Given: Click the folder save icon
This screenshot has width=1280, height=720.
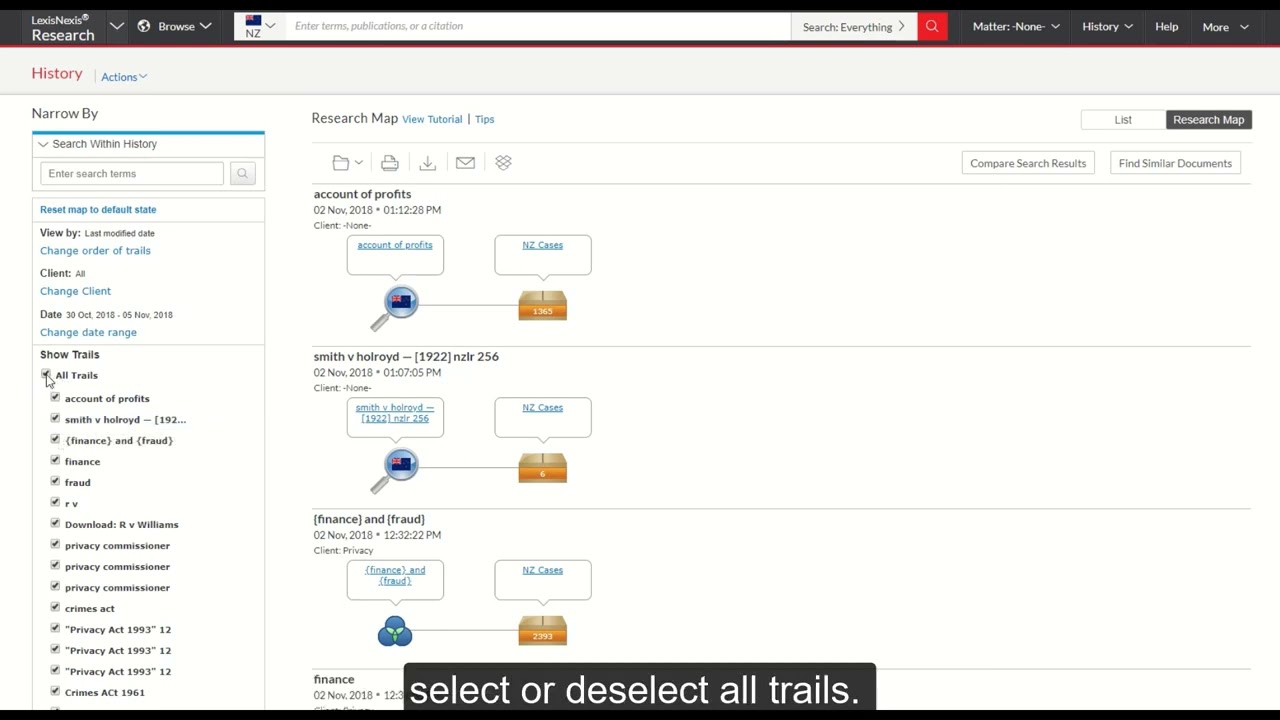Looking at the screenshot, I should (x=341, y=163).
